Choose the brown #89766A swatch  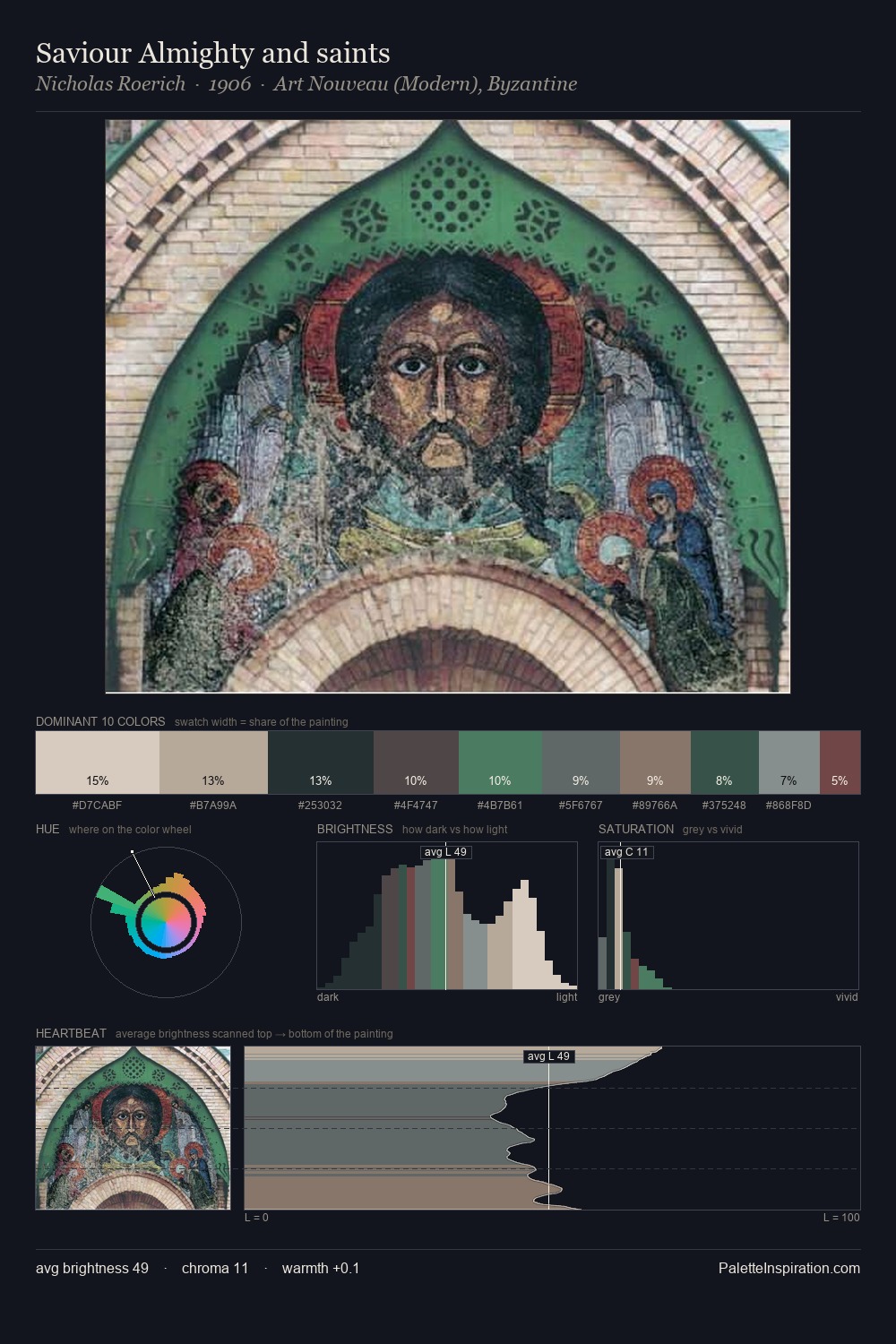click(655, 762)
